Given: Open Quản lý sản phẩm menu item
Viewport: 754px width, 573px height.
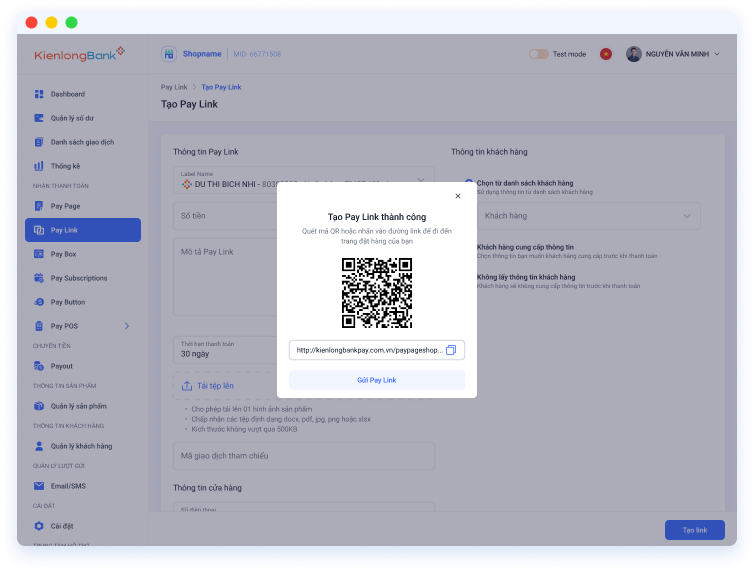Looking at the screenshot, I should [x=83, y=406].
